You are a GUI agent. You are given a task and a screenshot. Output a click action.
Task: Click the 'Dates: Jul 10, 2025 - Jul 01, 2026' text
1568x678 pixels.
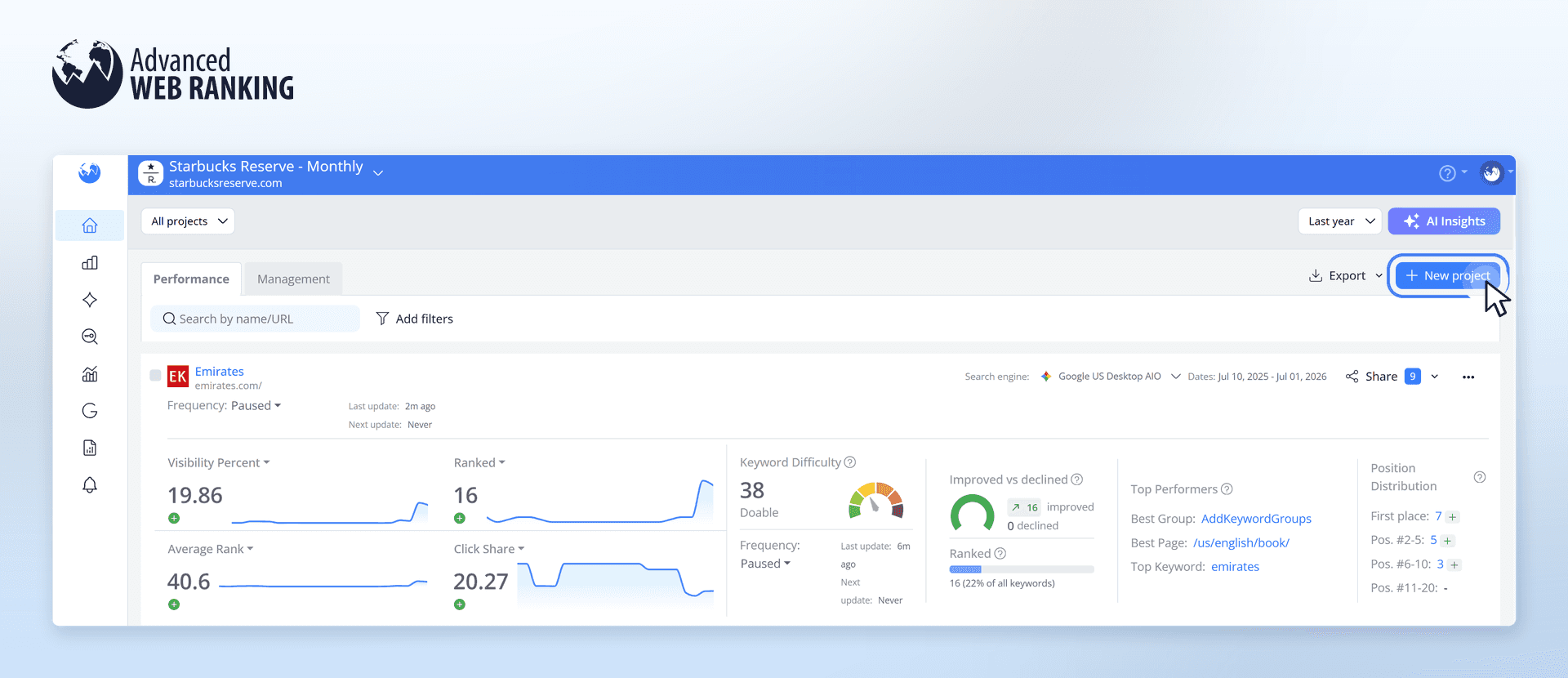coord(1257,377)
